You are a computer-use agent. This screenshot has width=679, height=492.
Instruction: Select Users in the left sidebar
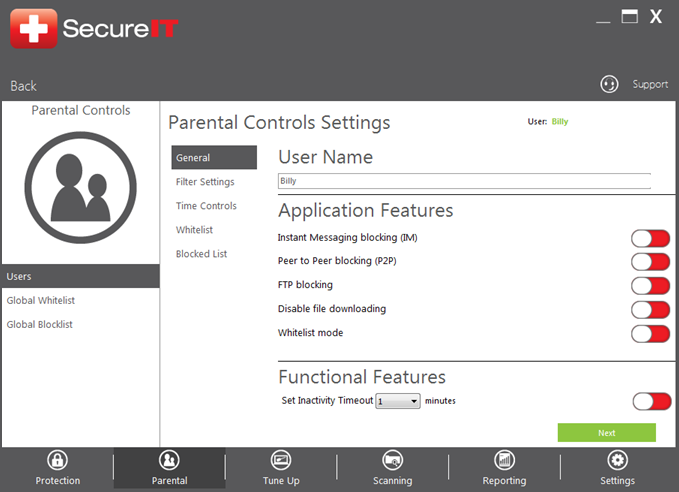point(81,276)
